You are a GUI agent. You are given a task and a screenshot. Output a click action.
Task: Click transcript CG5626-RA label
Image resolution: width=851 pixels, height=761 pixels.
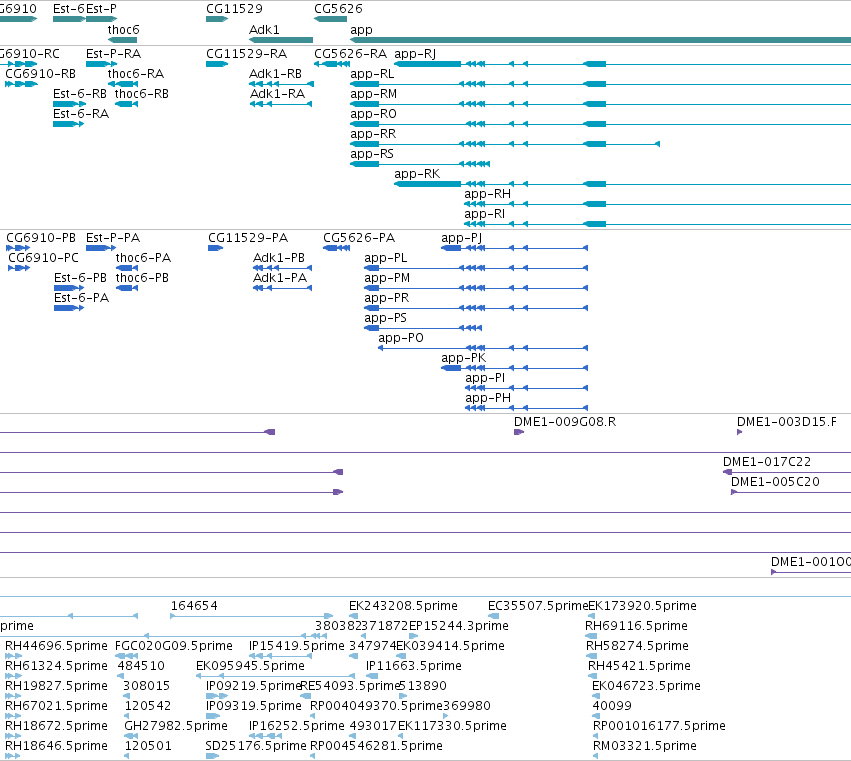[351, 54]
